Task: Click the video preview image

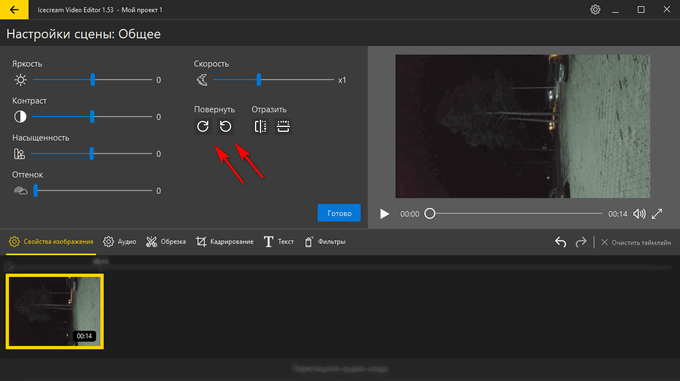Action: pos(523,126)
